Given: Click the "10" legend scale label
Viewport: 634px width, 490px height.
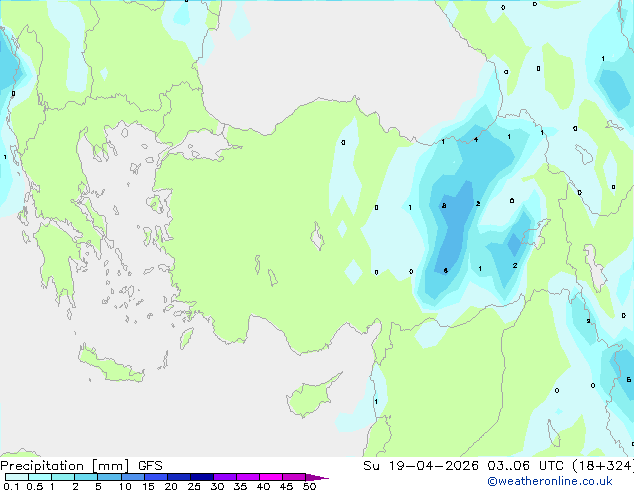Looking at the screenshot, I should (125, 486).
